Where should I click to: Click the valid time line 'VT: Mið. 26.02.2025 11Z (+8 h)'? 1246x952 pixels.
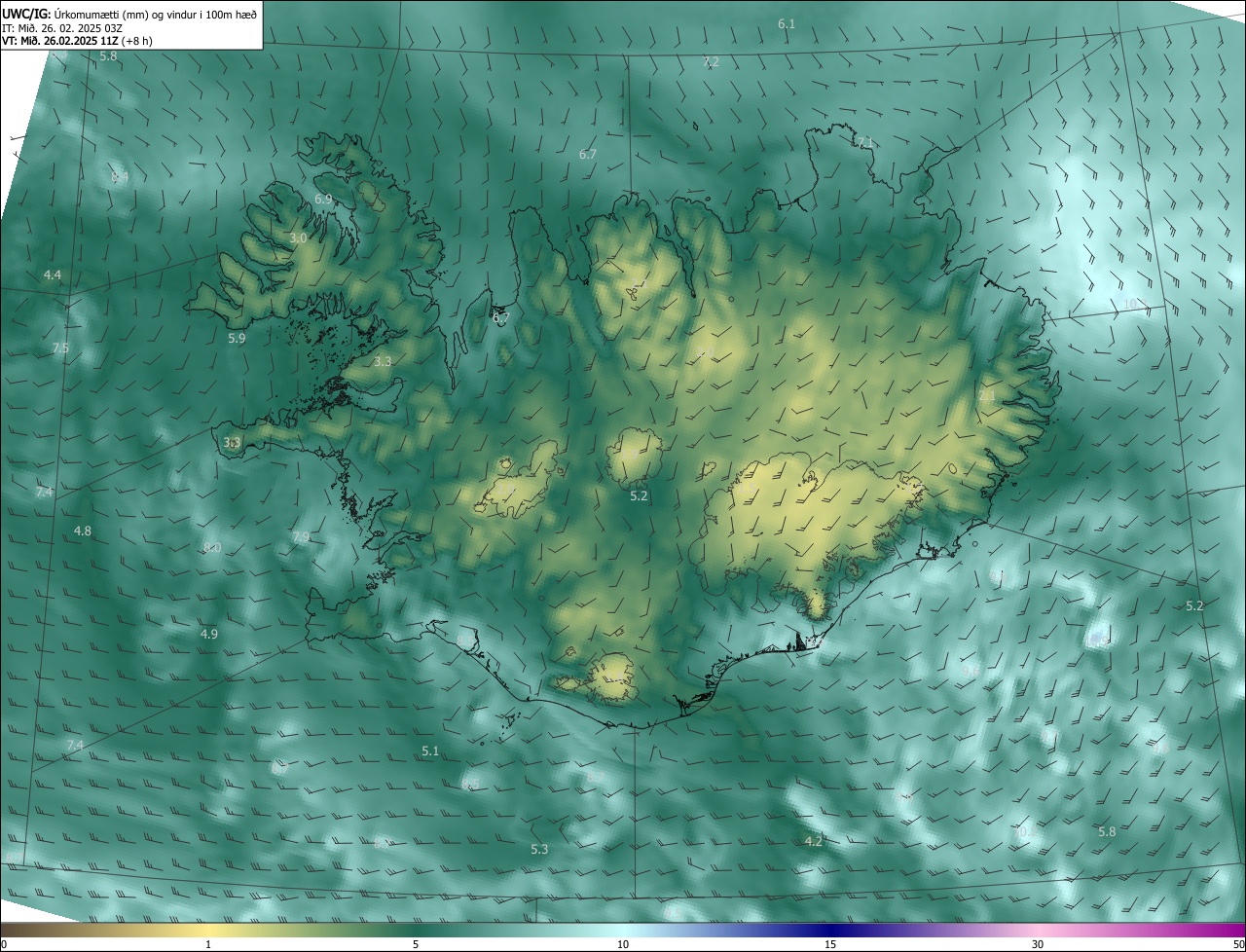[77, 41]
